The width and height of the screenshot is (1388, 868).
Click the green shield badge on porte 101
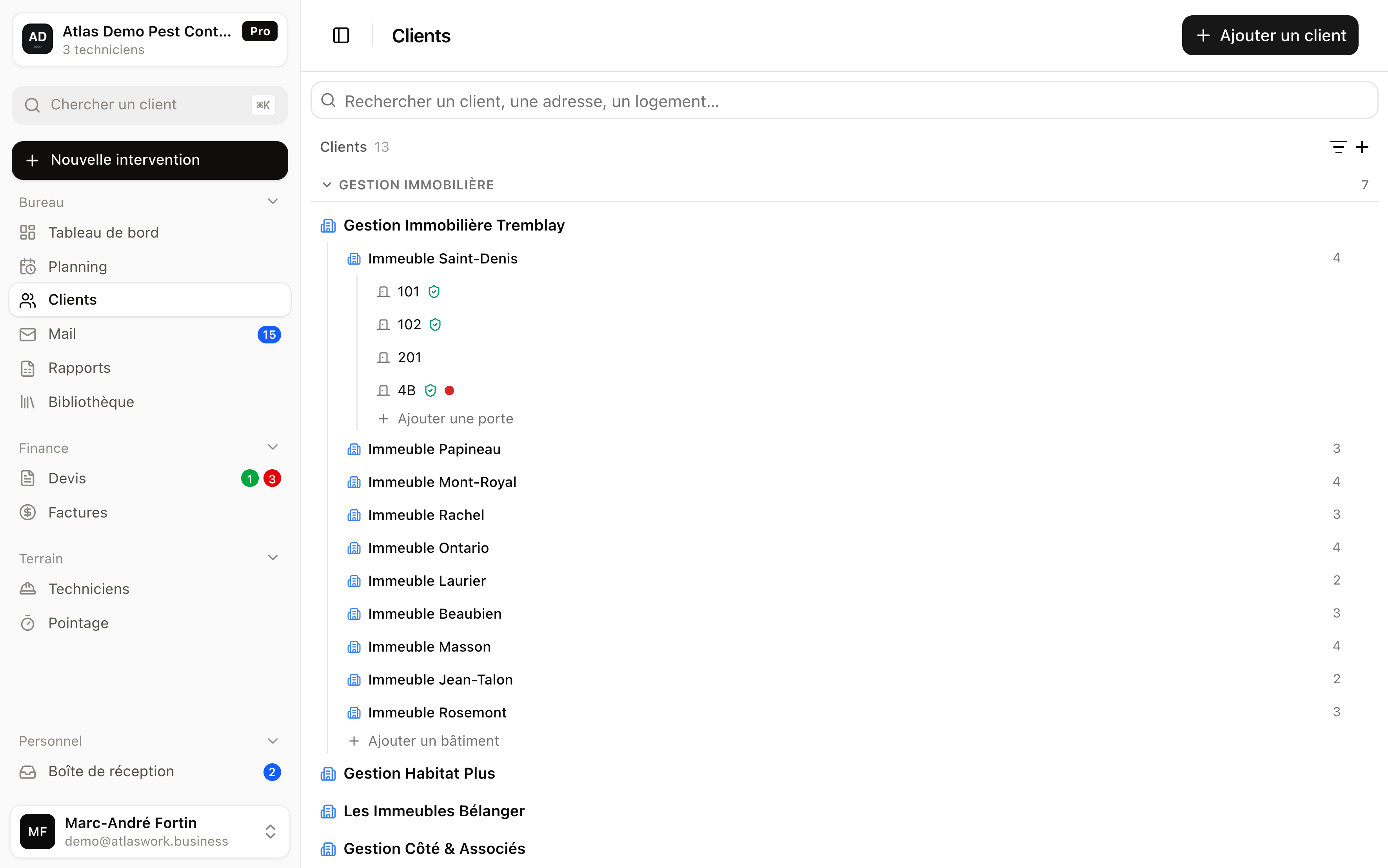pyautogui.click(x=434, y=292)
